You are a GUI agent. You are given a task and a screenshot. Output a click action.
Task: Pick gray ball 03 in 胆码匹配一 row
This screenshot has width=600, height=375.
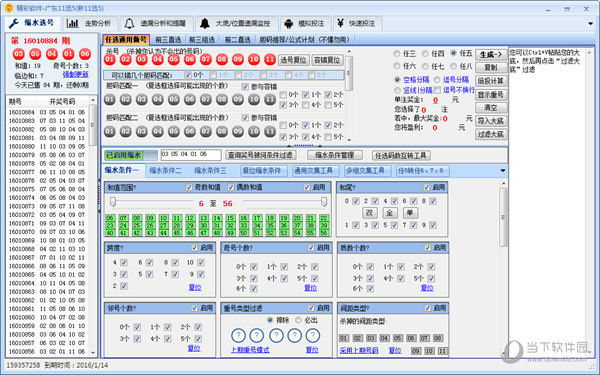click(x=142, y=100)
